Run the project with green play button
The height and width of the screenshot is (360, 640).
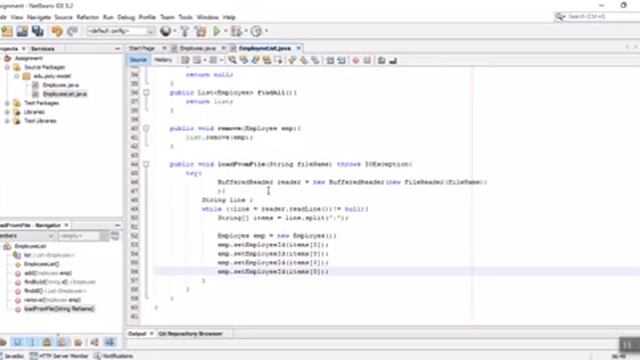coord(217,31)
